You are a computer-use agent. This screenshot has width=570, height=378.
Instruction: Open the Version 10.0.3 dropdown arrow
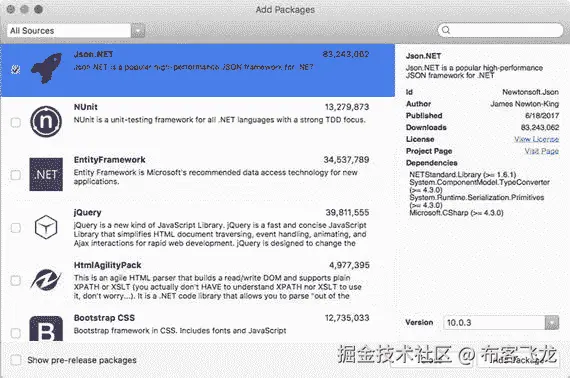click(x=552, y=323)
